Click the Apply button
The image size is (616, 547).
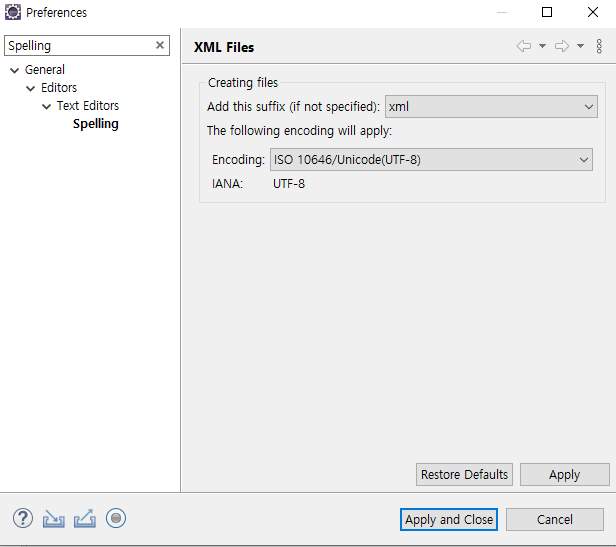click(x=565, y=474)
